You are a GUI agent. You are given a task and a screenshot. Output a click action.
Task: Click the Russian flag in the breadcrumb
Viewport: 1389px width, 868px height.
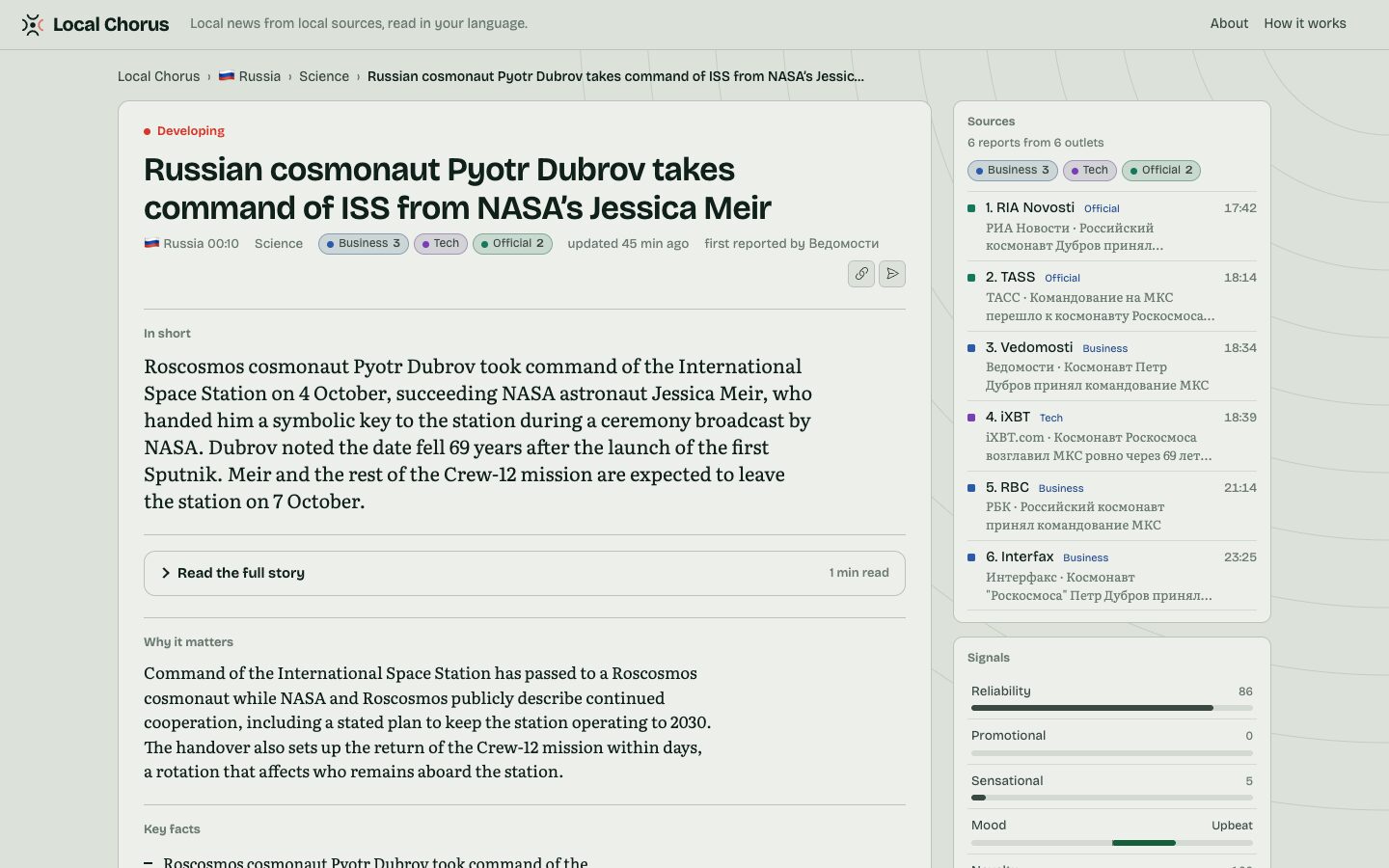tap(227, 76)
